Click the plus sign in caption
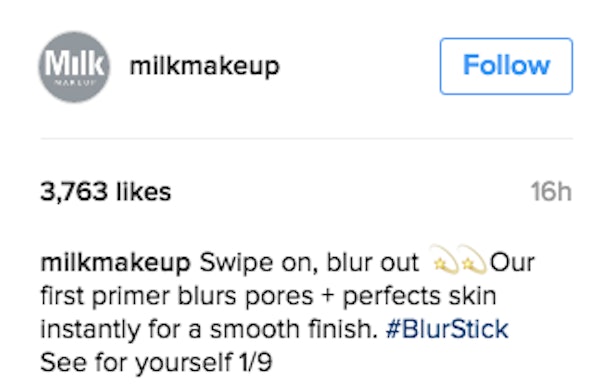The image size is (614, 390). [329, 296]
